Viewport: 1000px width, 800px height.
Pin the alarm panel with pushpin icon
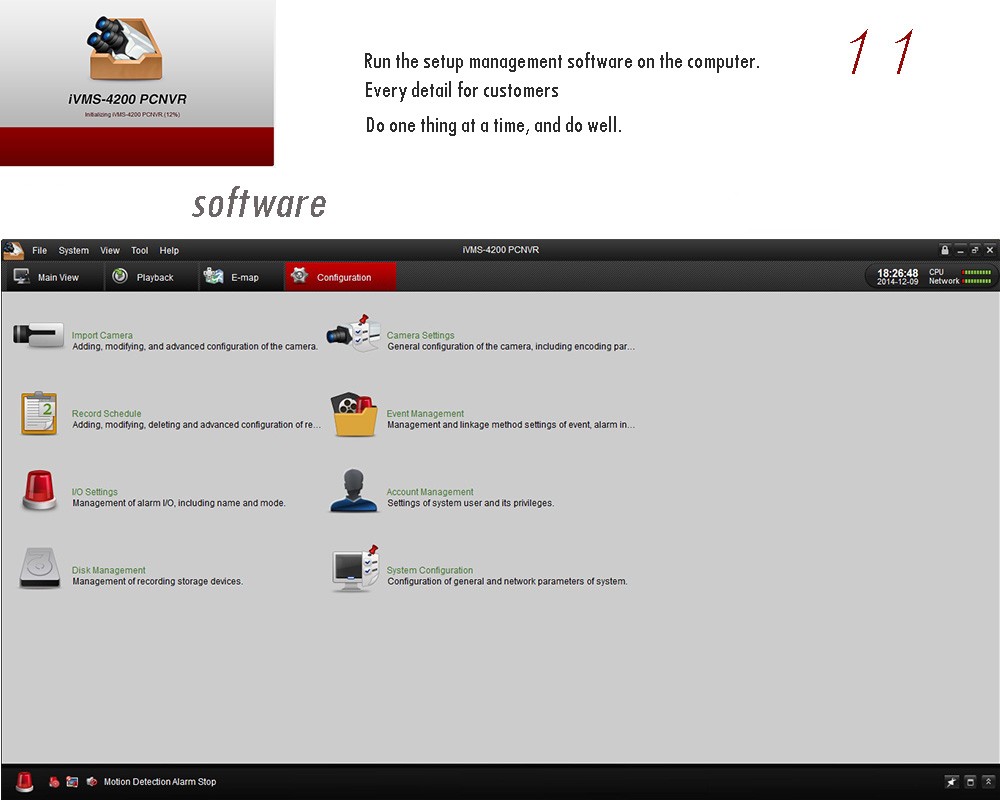(951, 782)
